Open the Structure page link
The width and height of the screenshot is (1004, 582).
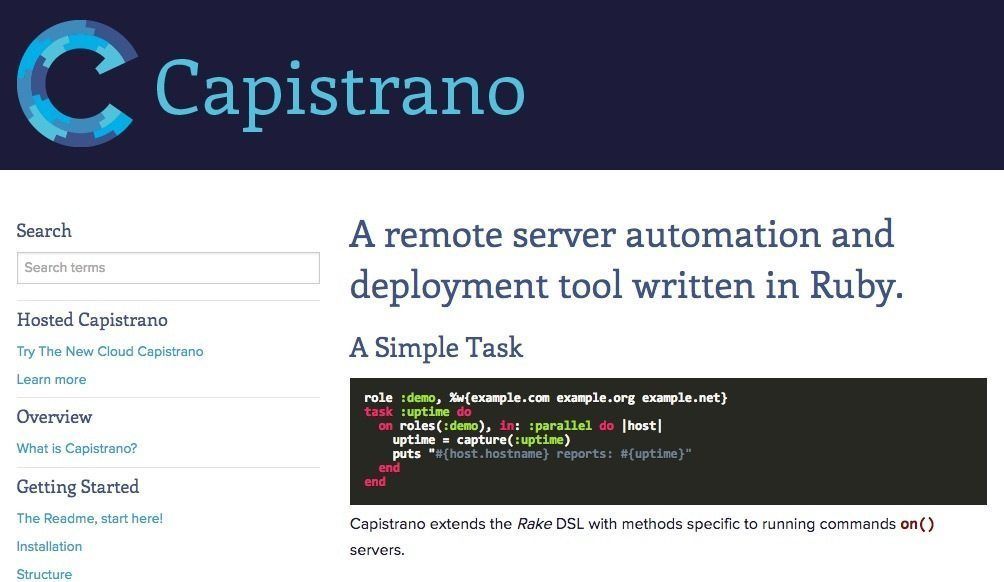click(44, 574)
